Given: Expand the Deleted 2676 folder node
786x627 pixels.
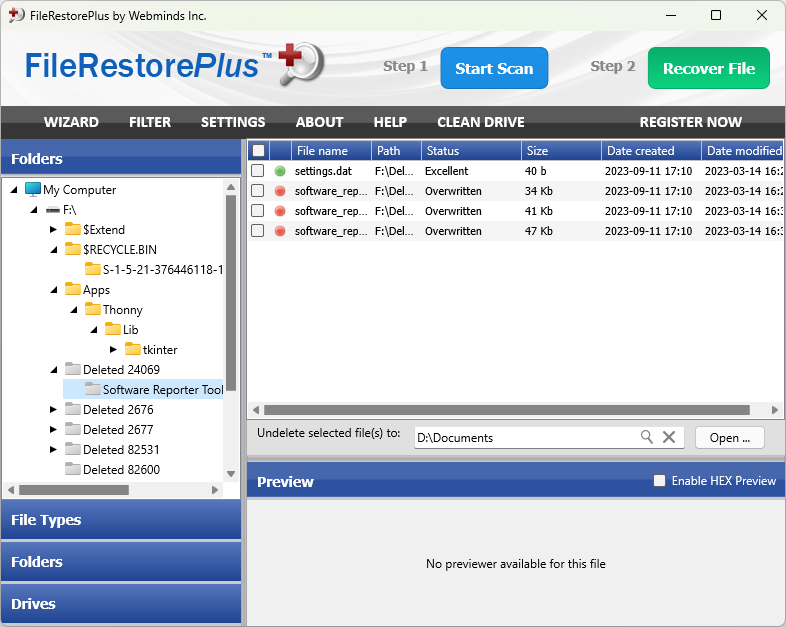Looking at the screenshot, I should pyautogui.click(x=53, y=409).
